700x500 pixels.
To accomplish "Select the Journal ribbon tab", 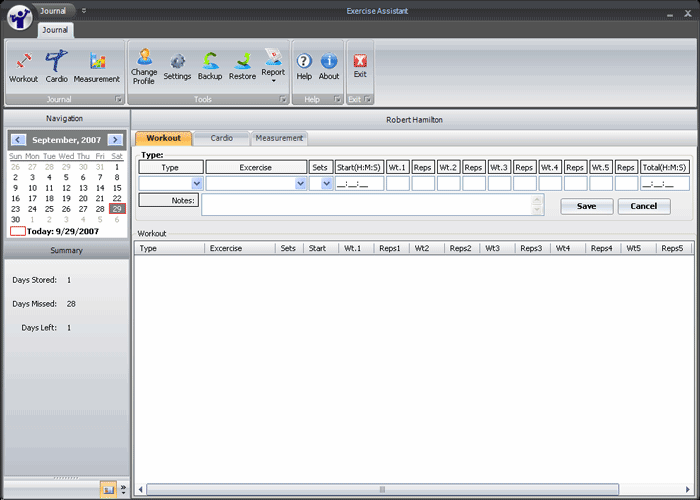I will tap(55, 30).
